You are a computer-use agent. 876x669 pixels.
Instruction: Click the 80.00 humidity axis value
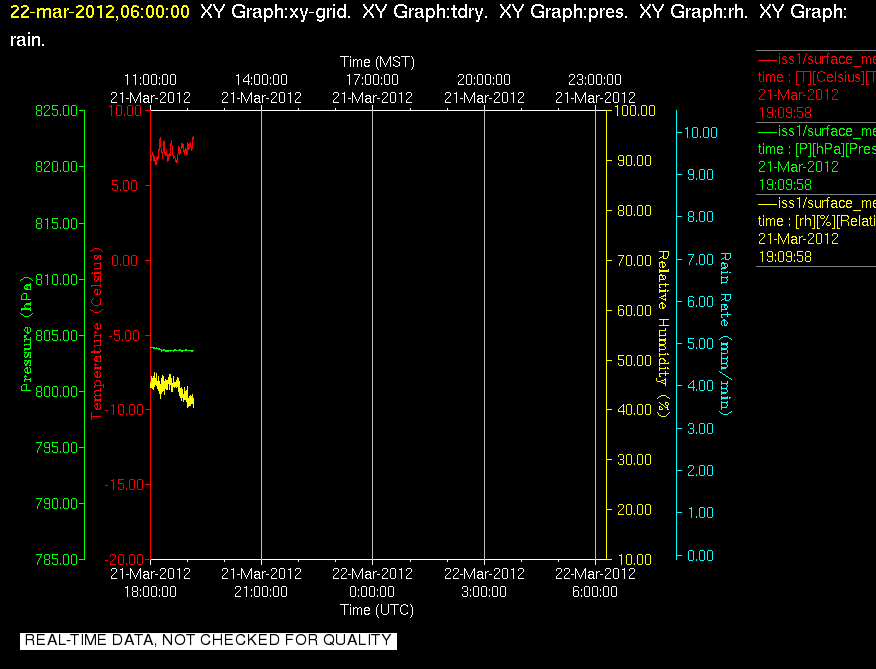635,211
